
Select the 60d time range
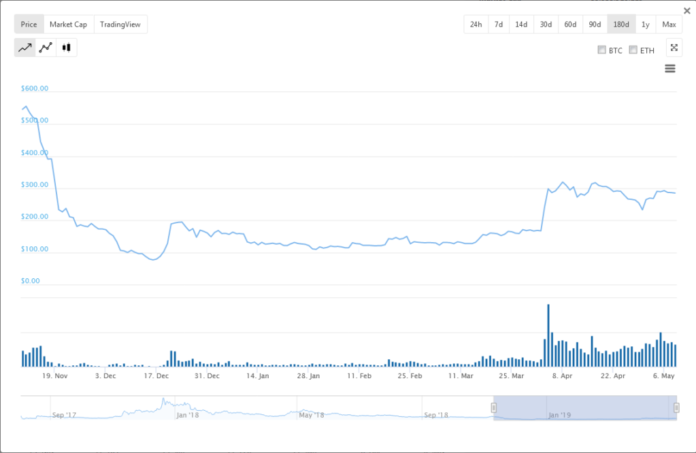(570, 24)
